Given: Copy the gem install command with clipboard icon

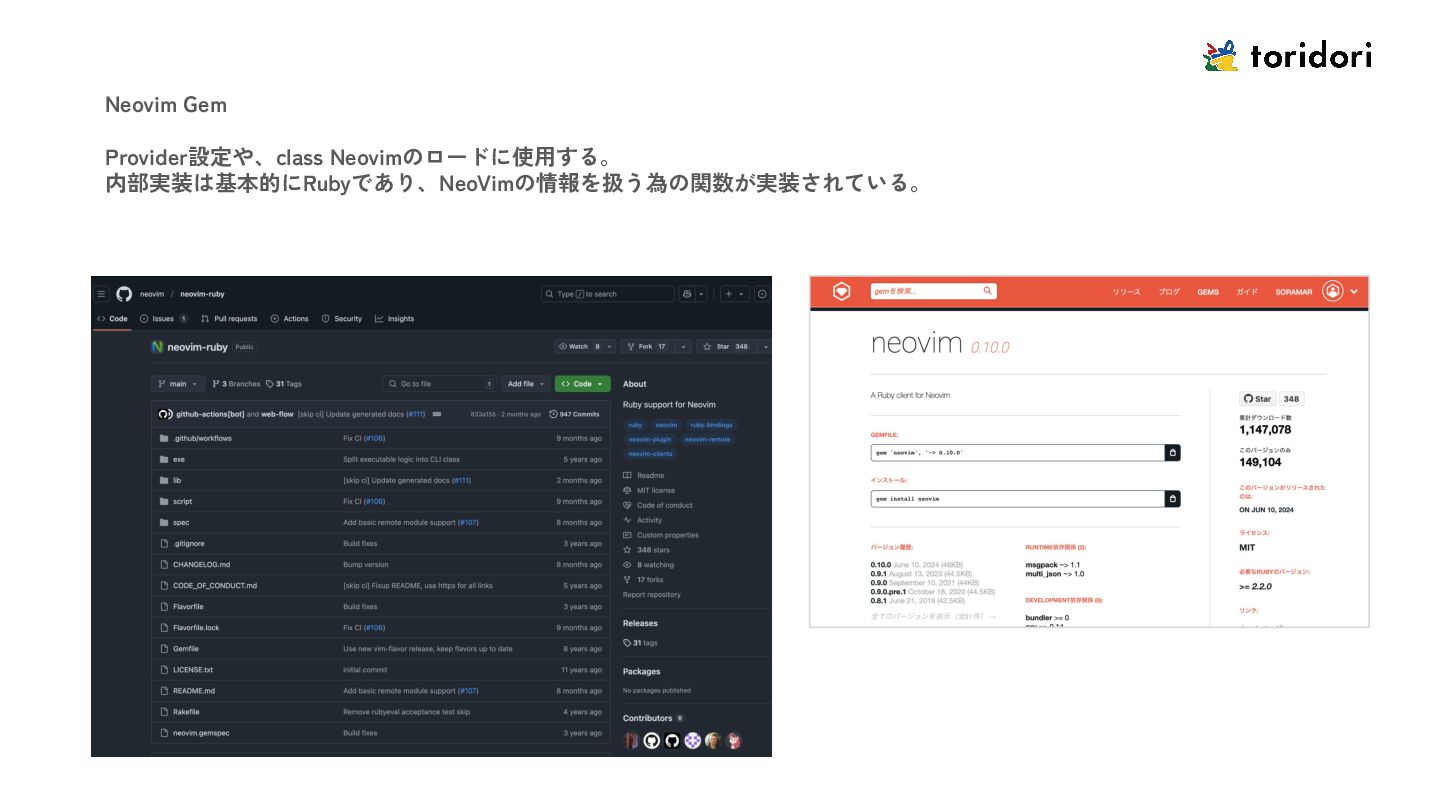Looking at the screenshot, I should pos(1173,498).
